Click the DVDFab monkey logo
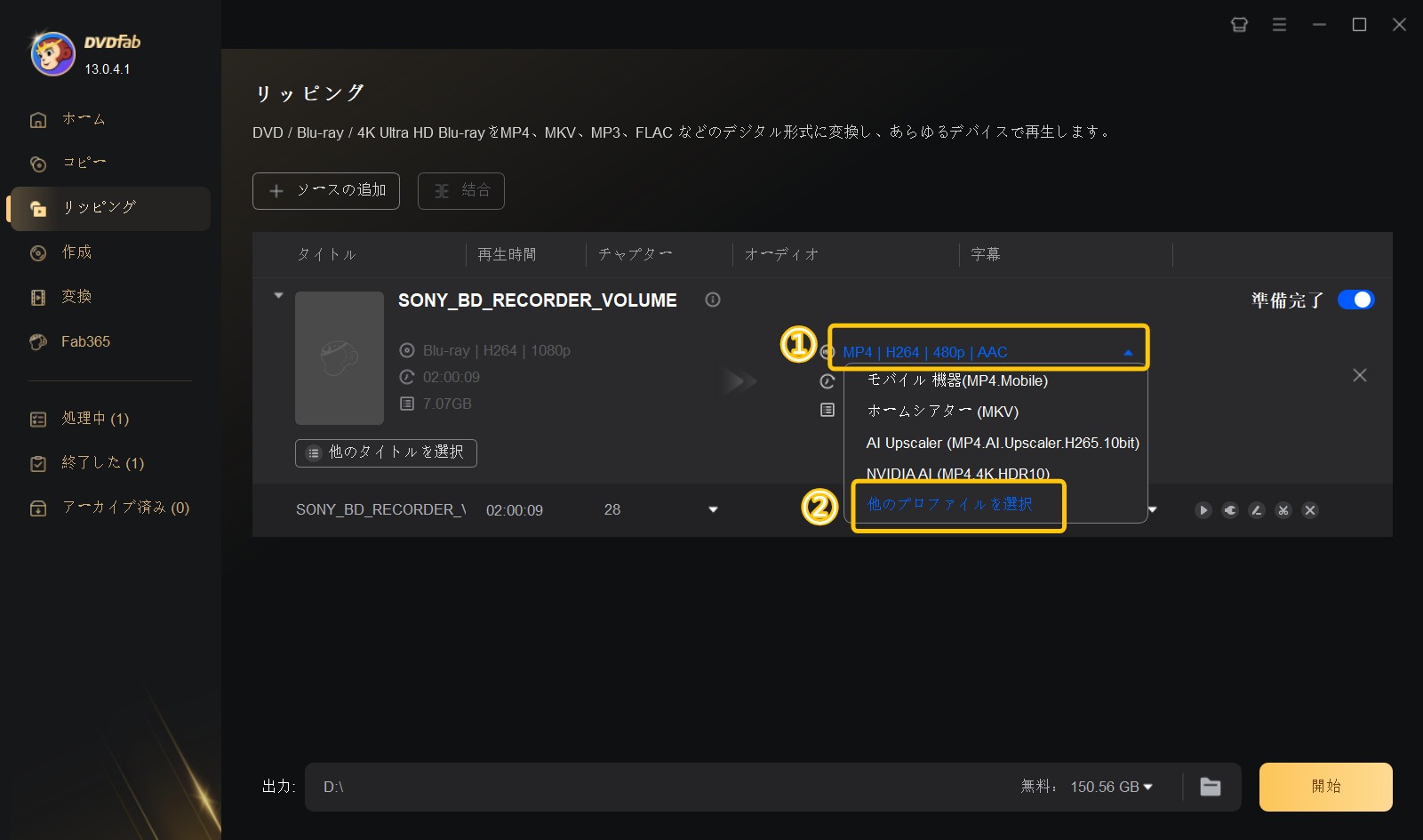 52,53
